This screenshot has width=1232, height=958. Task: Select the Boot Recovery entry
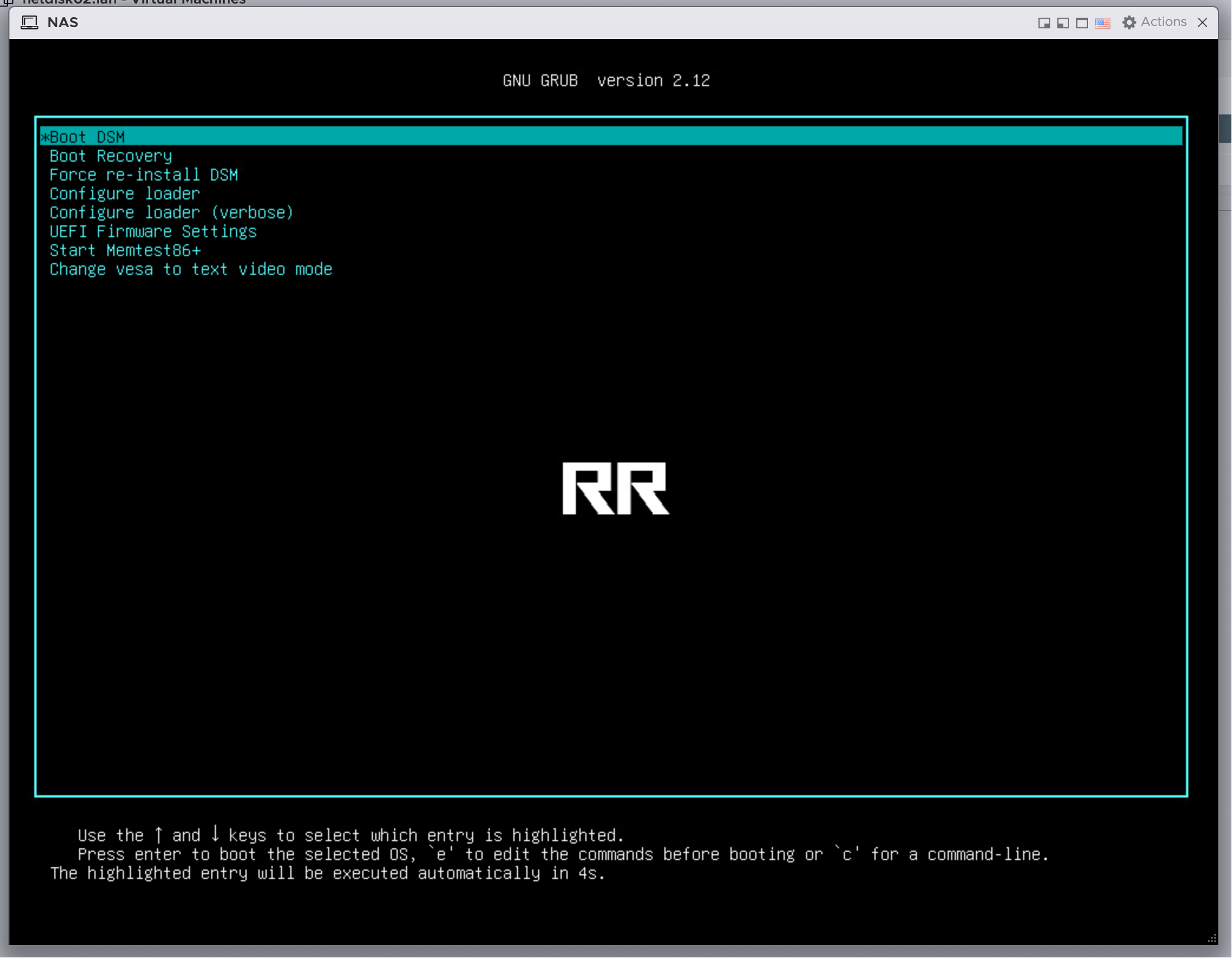[111, 156]
